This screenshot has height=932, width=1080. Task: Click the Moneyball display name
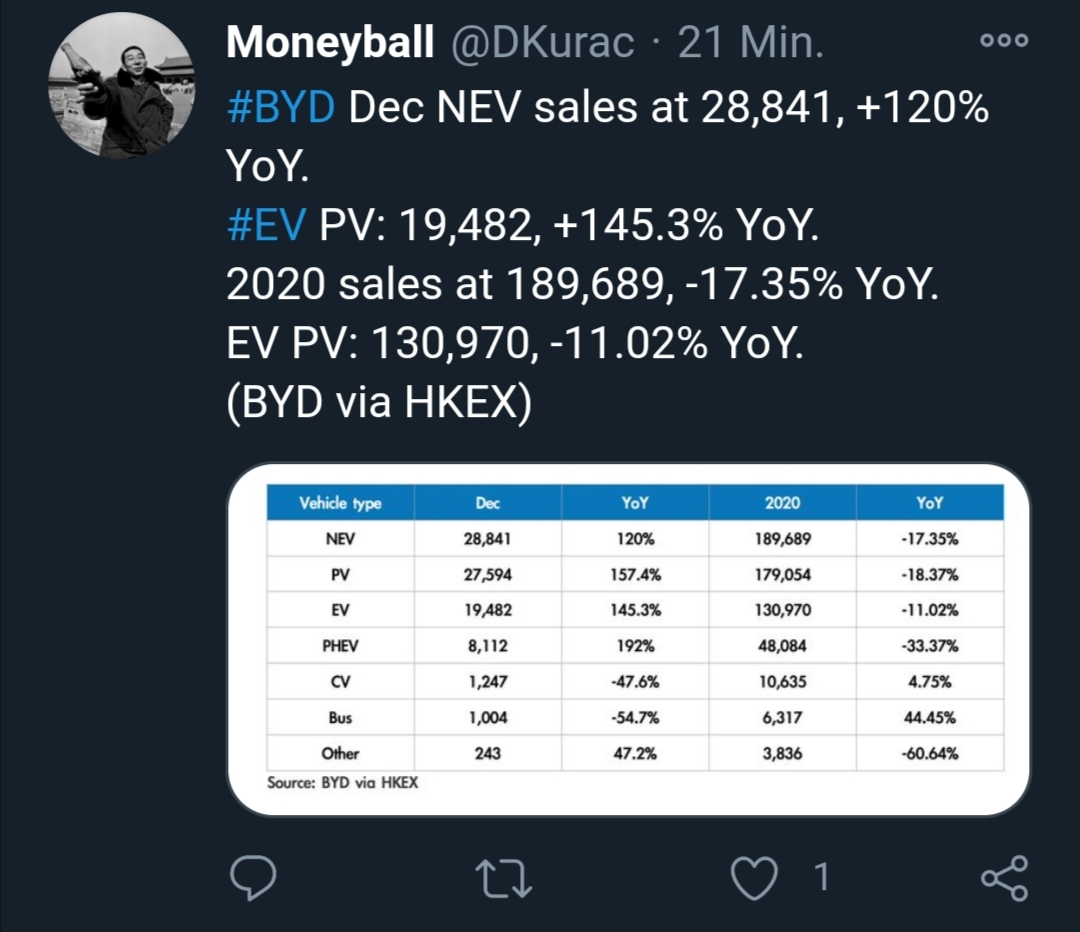point(330,42)
